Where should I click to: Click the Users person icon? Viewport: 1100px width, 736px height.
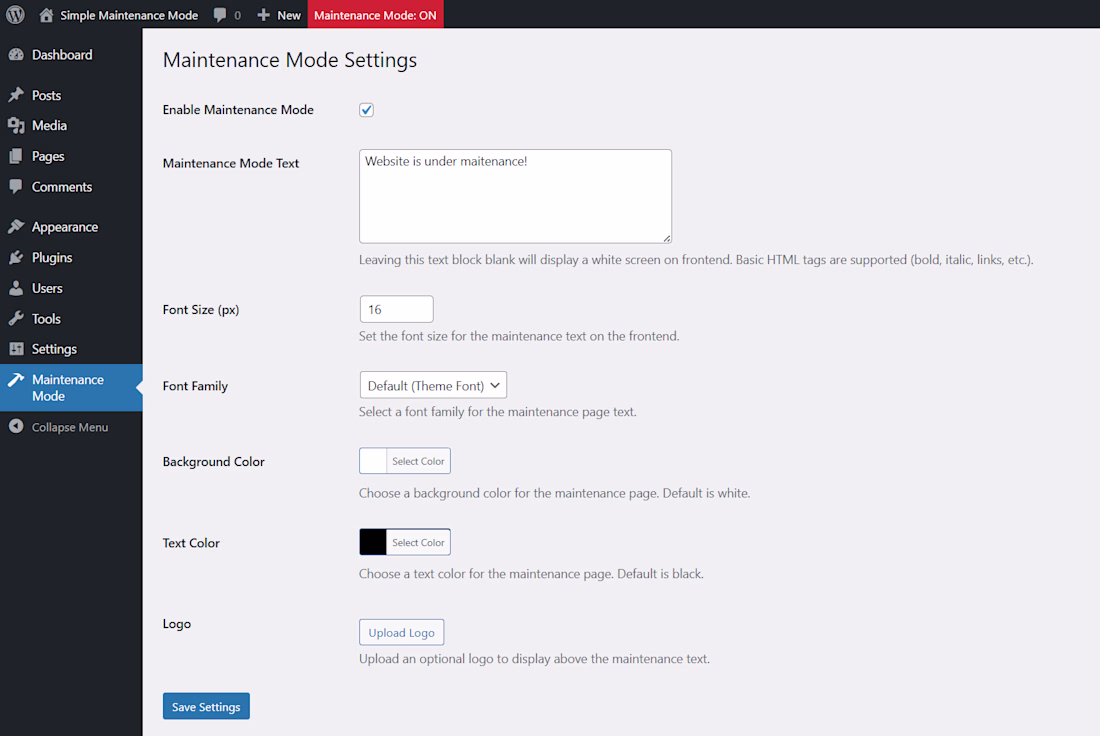click(x=16, y=288)
